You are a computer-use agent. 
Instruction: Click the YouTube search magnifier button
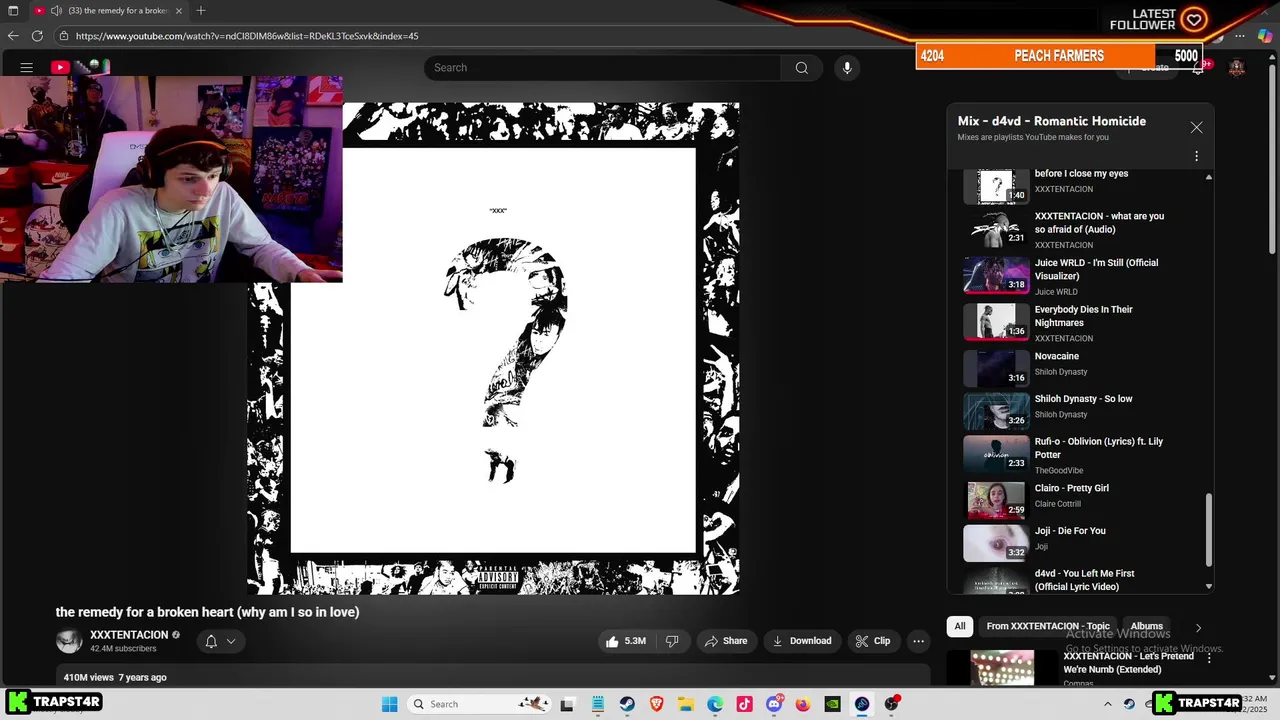801,68
